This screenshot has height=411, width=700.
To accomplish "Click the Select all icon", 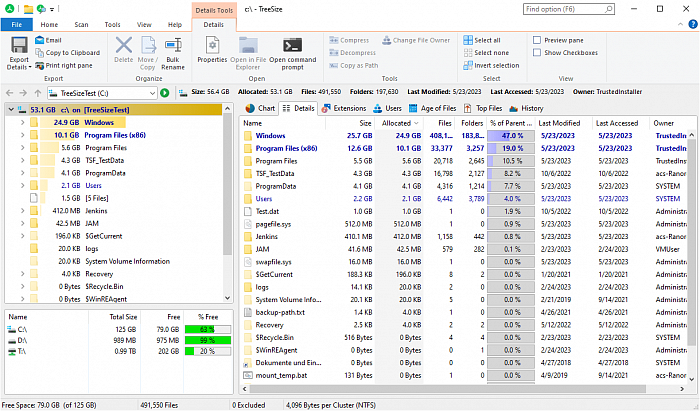I will 467,40.
